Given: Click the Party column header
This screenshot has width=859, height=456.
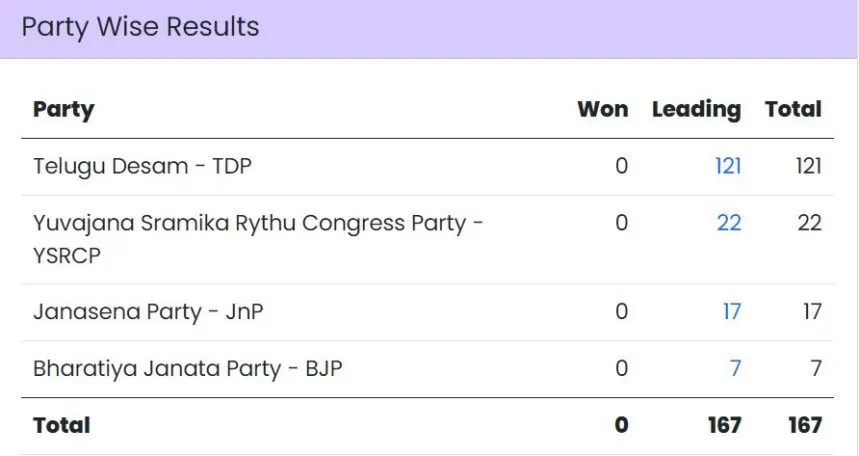Looking at the screenshot, I should click(x=63, y=109).
